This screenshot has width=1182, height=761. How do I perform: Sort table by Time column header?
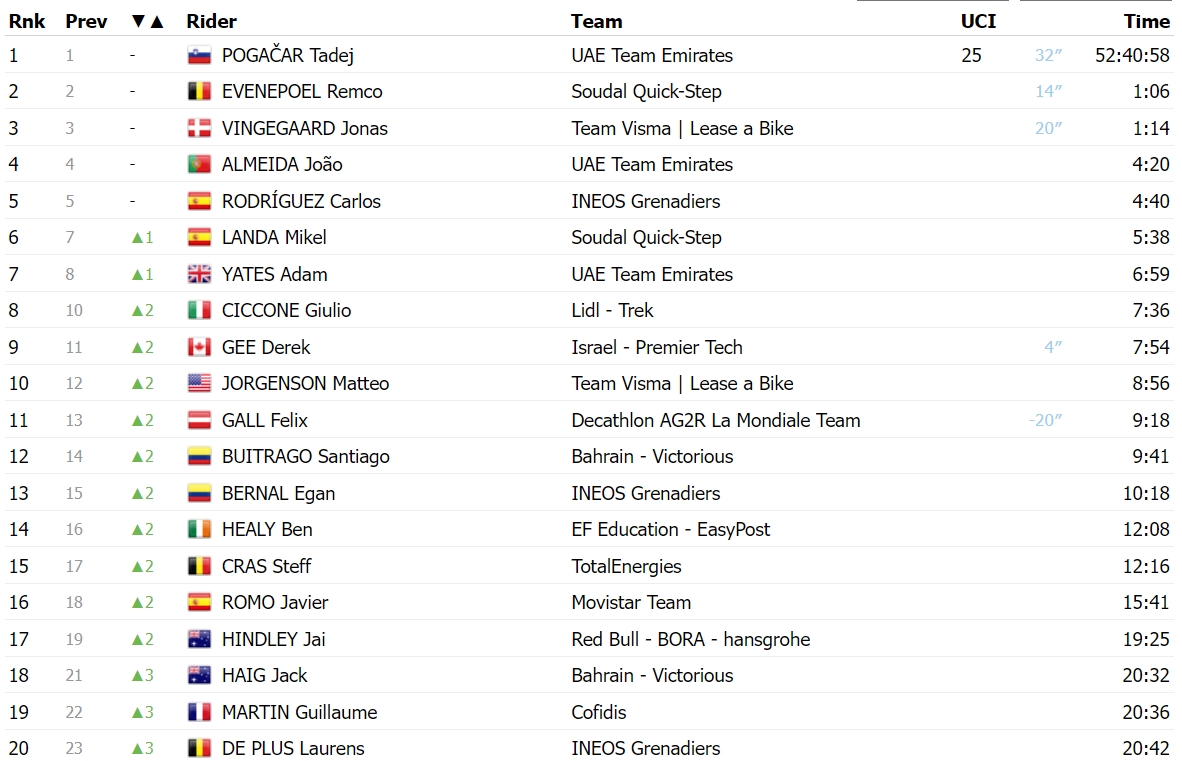point(1147,21)
